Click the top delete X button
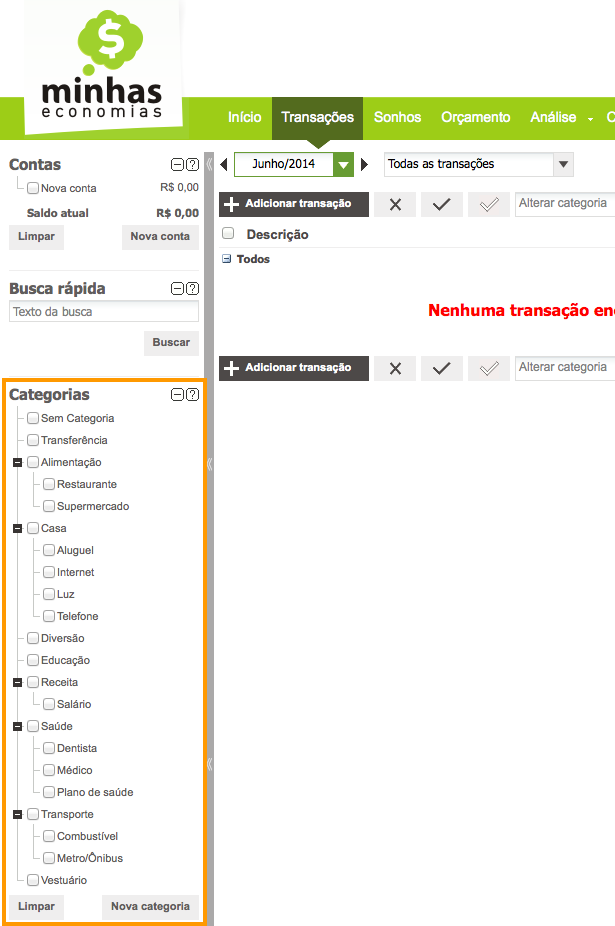 coord(395,204)
